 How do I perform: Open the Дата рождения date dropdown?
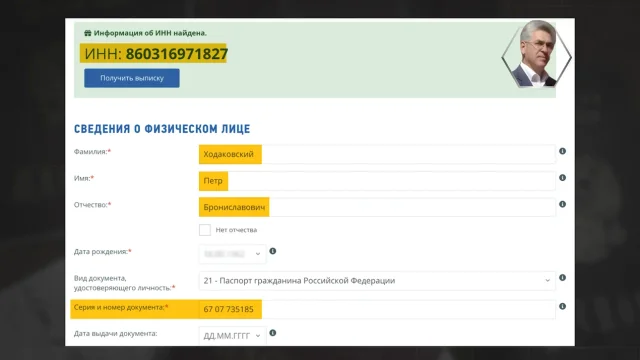[232, 254]
